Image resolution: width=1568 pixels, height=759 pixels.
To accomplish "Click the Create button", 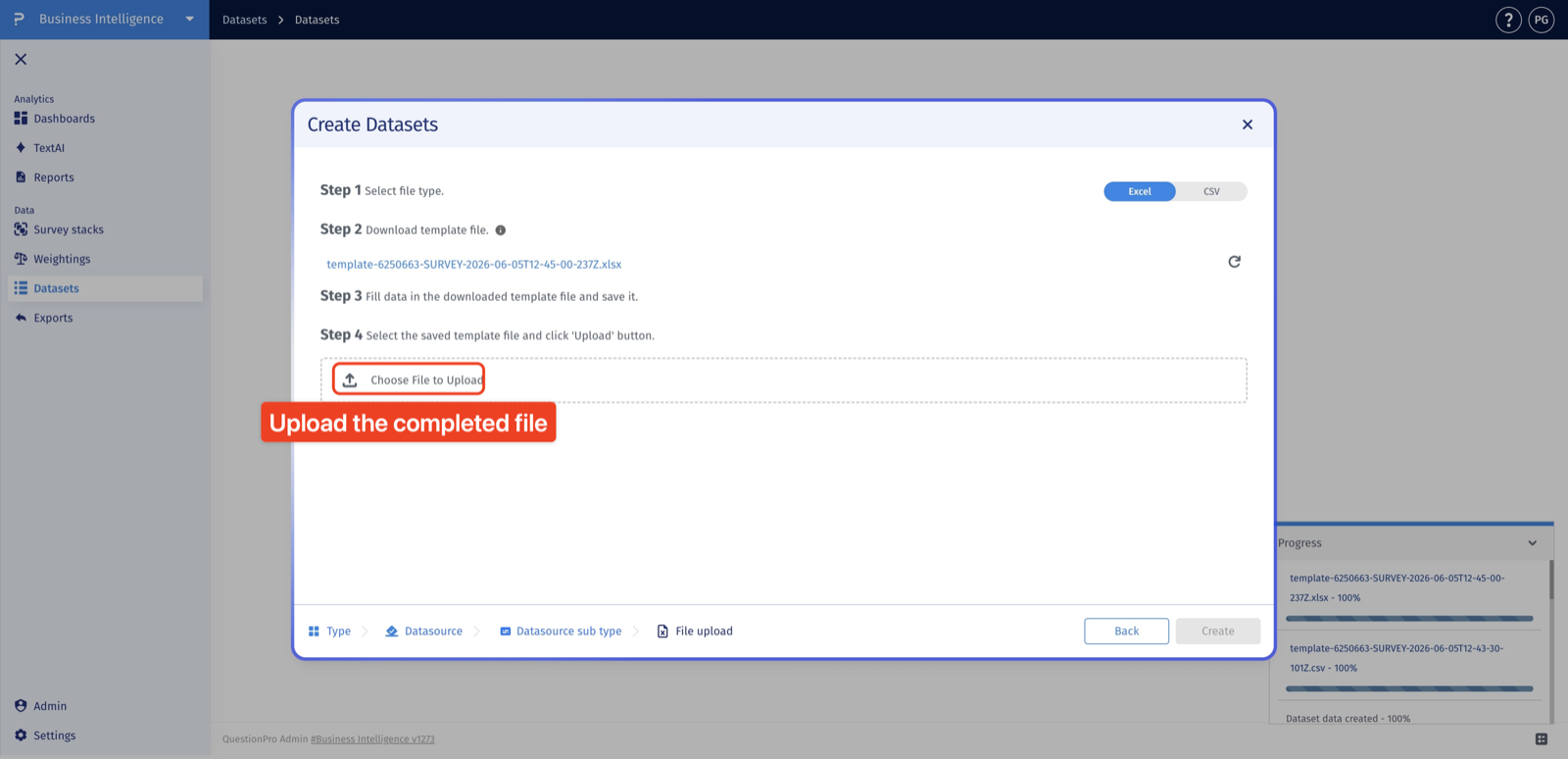I will click(1218, 632).
